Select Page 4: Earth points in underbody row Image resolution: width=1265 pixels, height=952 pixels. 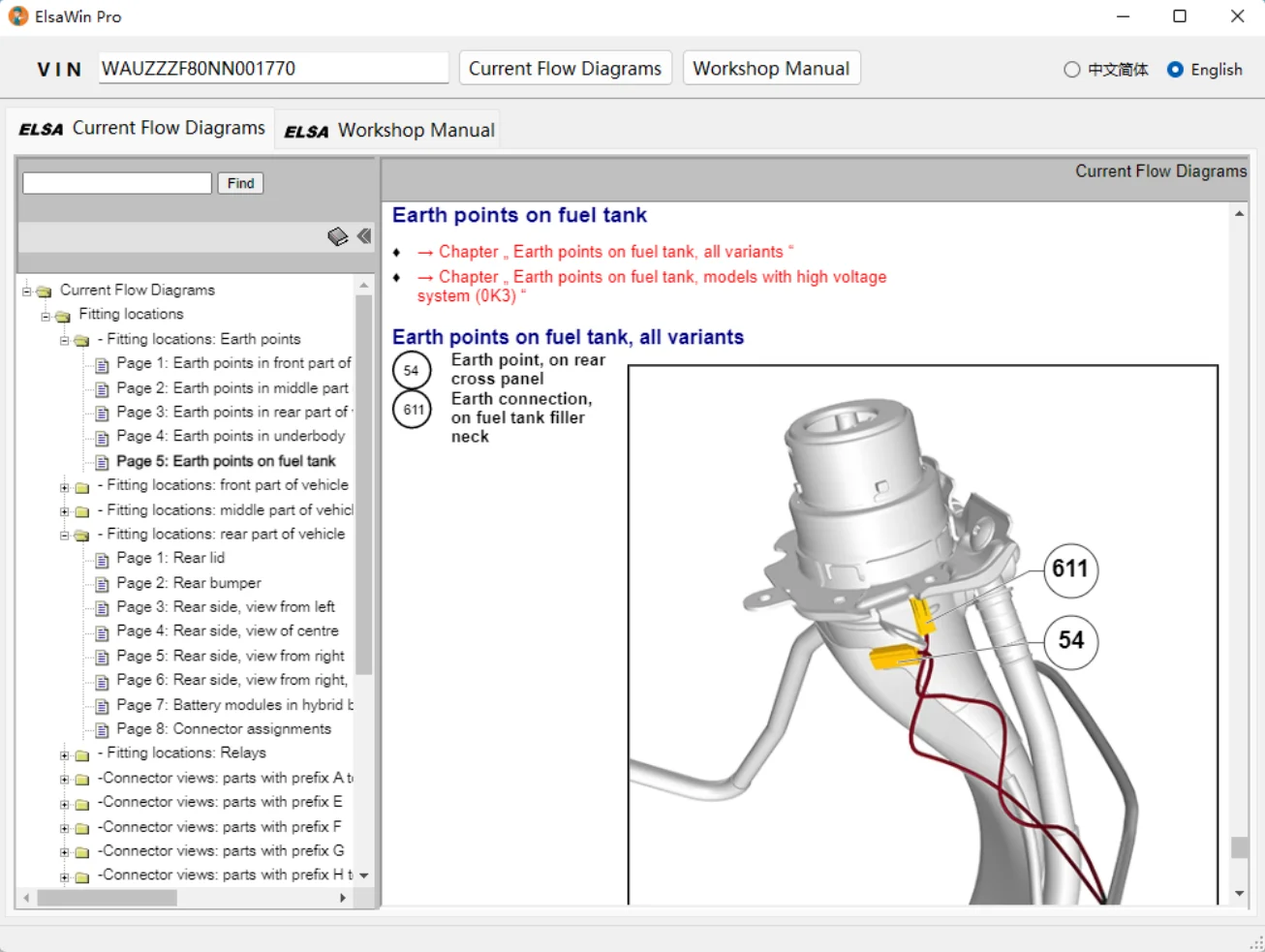pos(231,437)
